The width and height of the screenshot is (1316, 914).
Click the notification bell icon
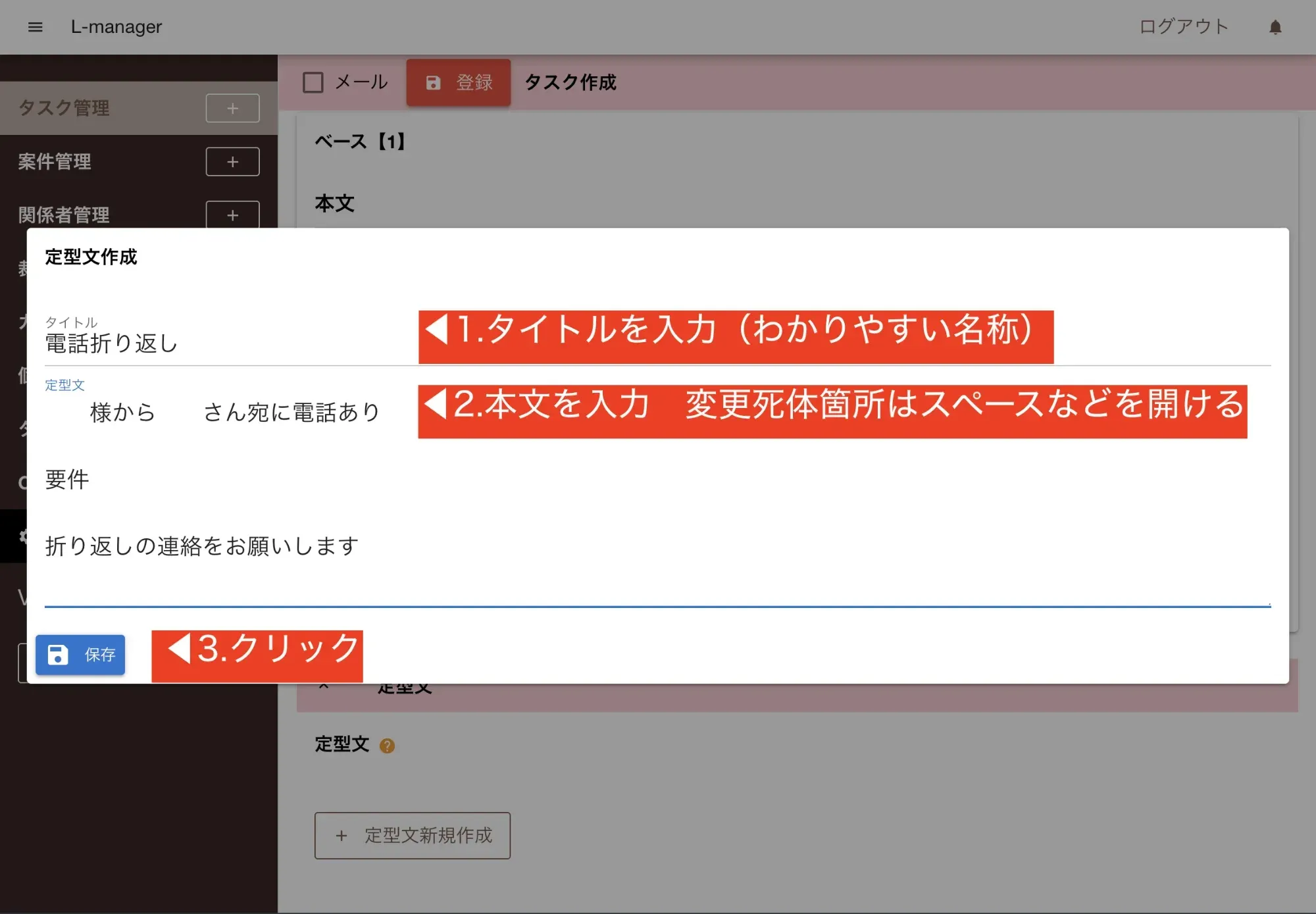[x=1275, y=27]
